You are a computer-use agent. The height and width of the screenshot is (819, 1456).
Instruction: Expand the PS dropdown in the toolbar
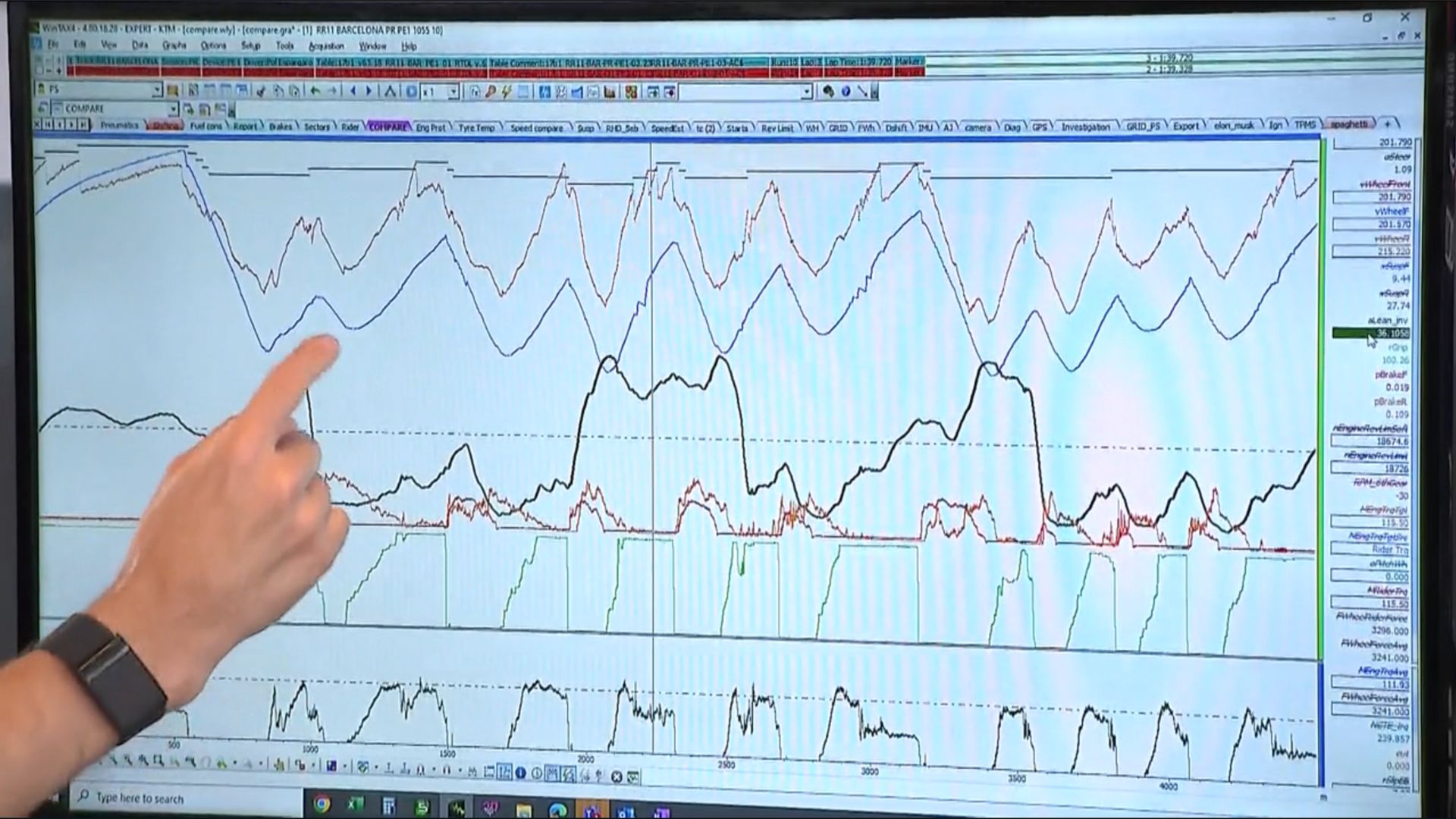pos(157,89)
